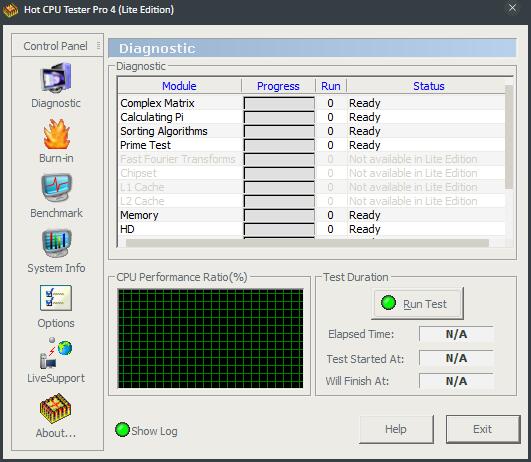
Task: Click the Prime Test progress bar
Action: click(x=279, y=145)
